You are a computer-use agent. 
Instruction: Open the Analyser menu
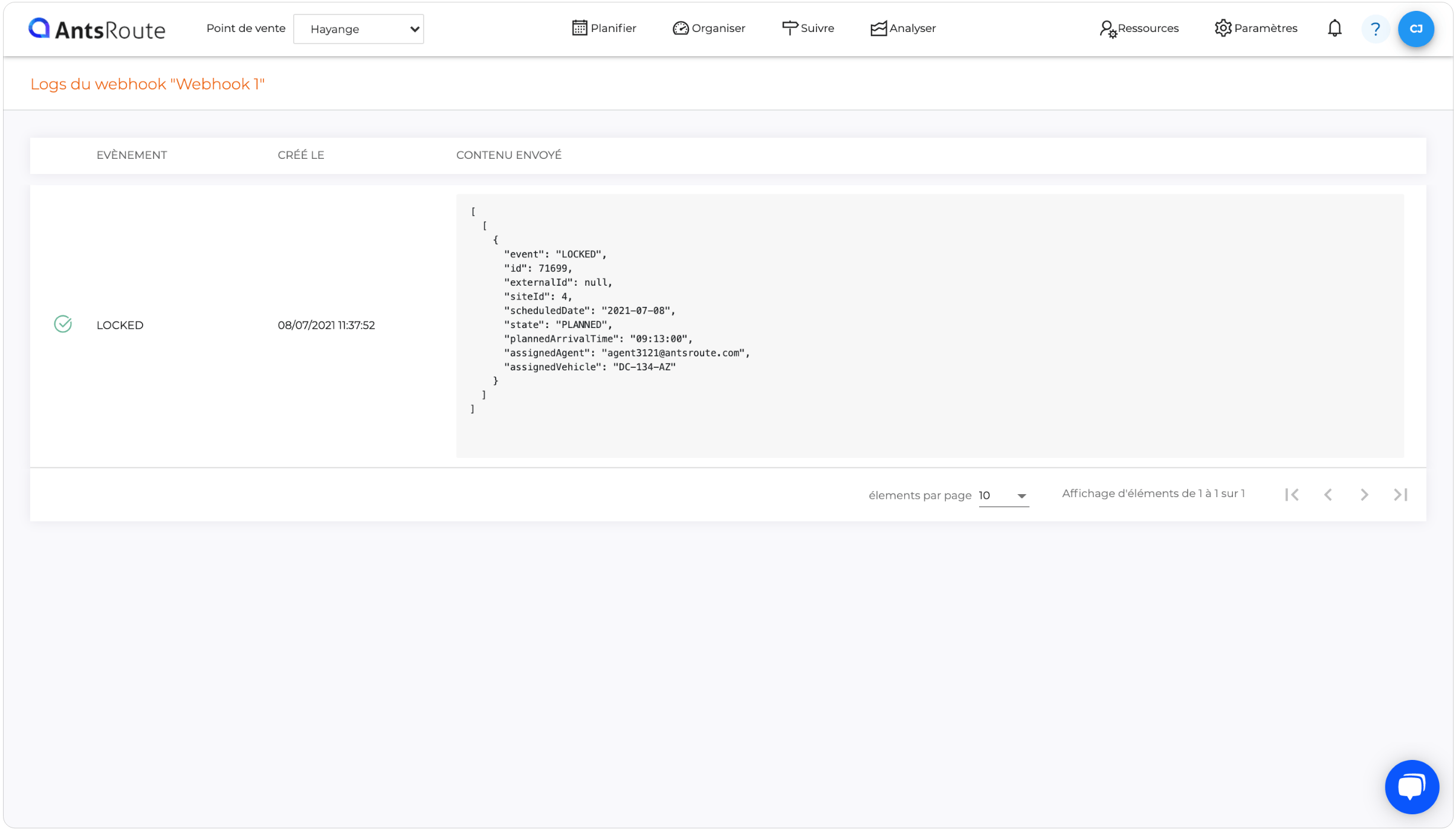coord(903,28)
